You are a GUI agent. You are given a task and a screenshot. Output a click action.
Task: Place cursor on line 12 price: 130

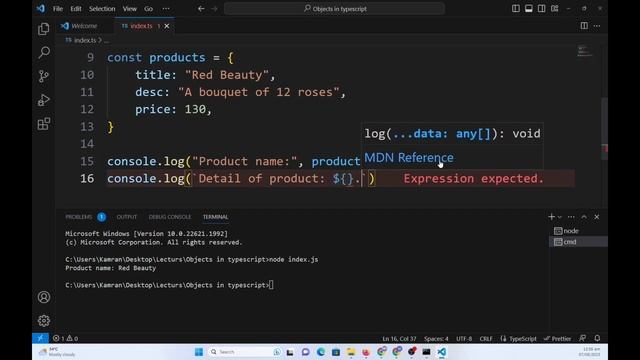(x=173, y=109)
